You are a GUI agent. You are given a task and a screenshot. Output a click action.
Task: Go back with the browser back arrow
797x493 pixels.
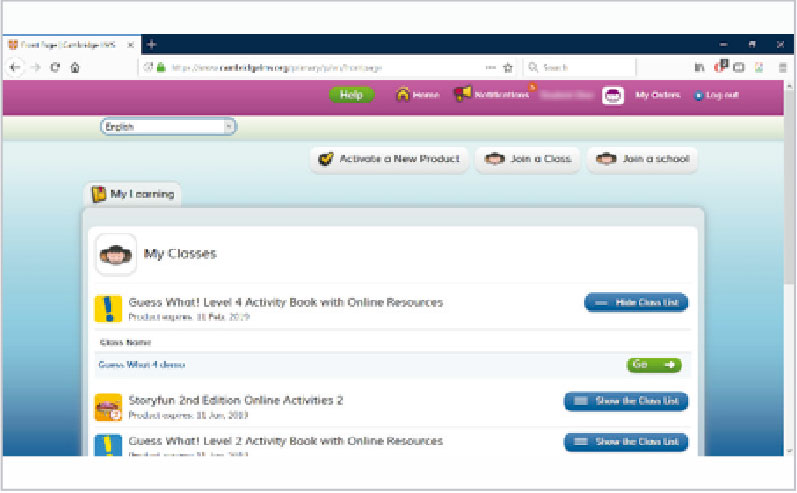pyautogui.click(x=15, y=68)
